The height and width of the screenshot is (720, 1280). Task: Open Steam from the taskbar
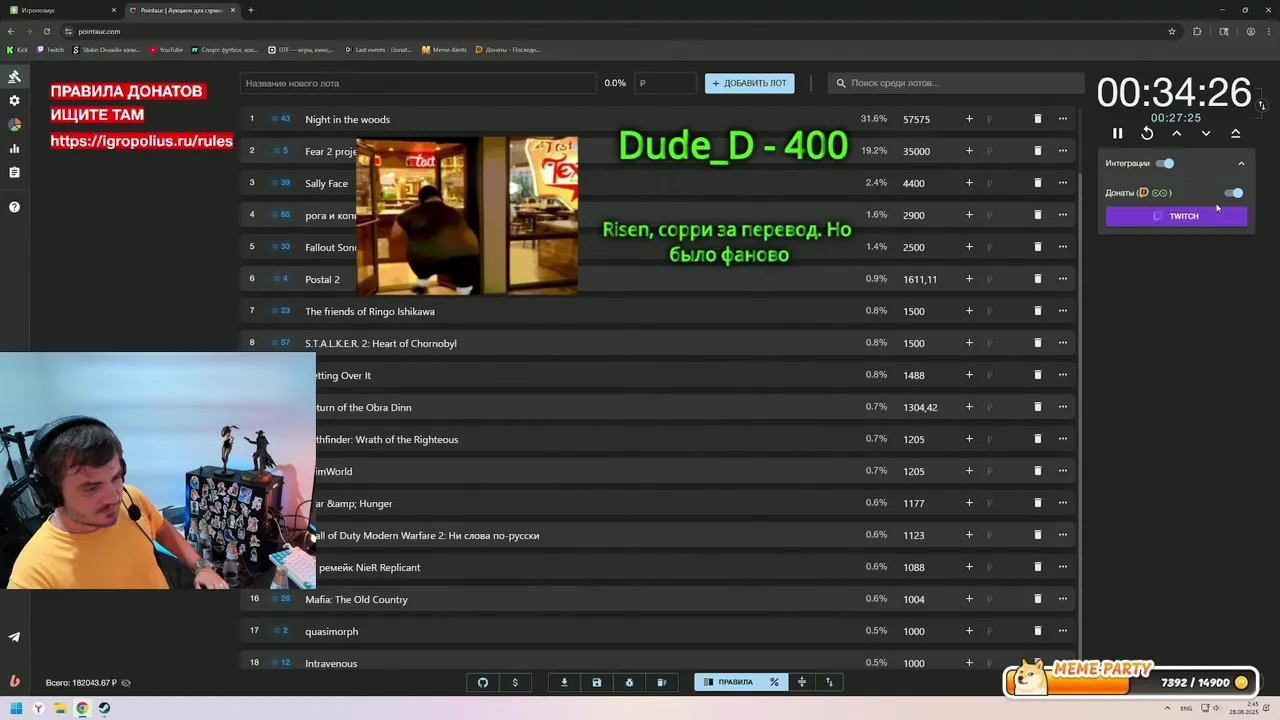point(104,709)
